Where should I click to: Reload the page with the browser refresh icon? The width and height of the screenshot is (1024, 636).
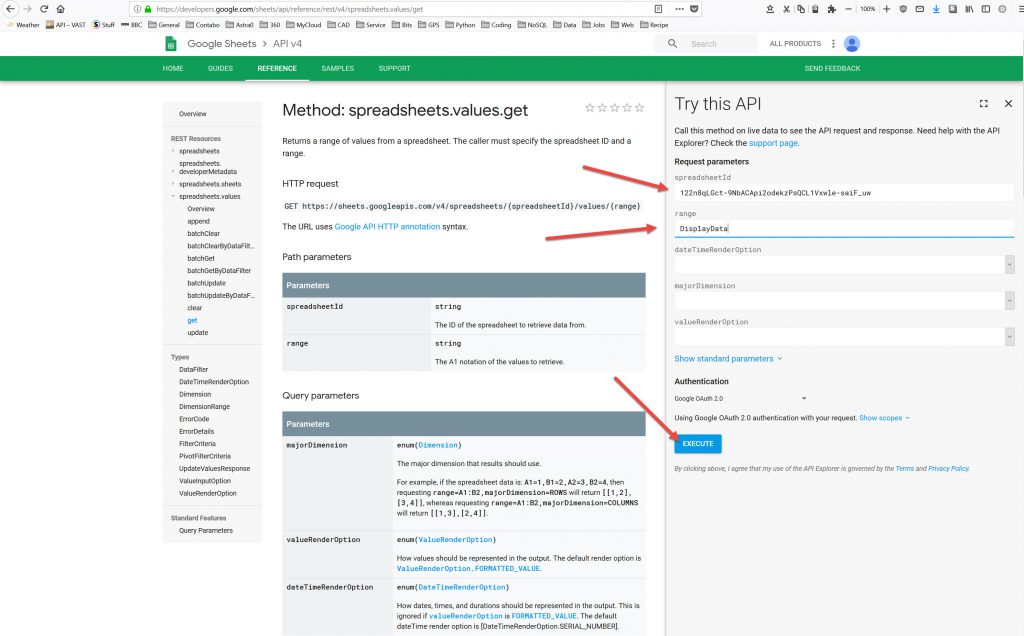coord(44,8)
